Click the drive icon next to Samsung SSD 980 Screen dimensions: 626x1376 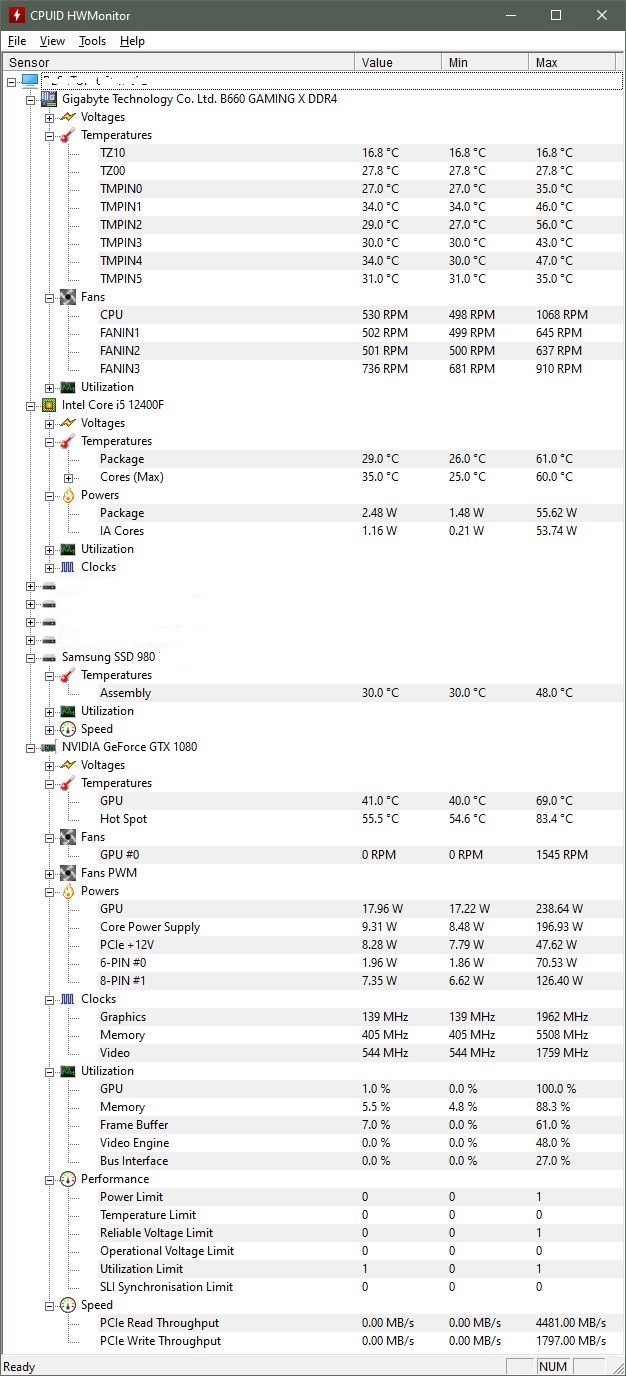(48, 657)
